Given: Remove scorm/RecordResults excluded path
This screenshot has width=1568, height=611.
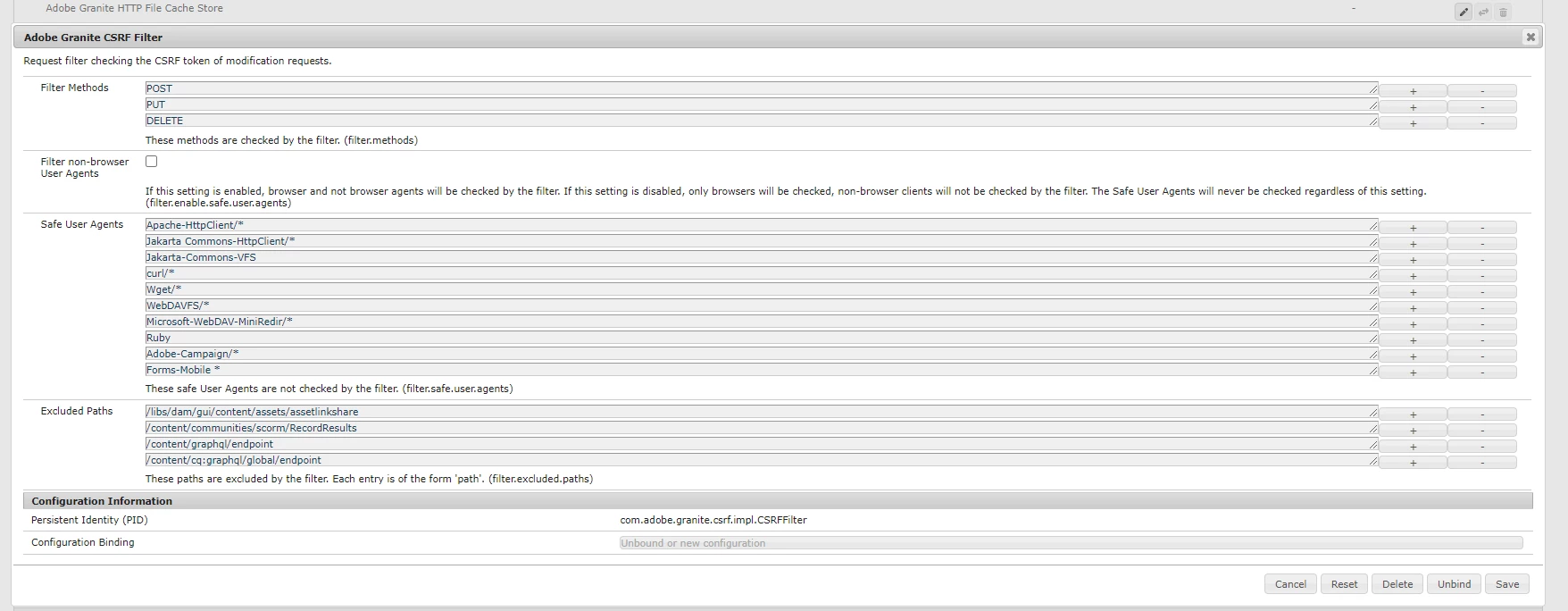Looking at the screenshot, I should point(1482,431).
